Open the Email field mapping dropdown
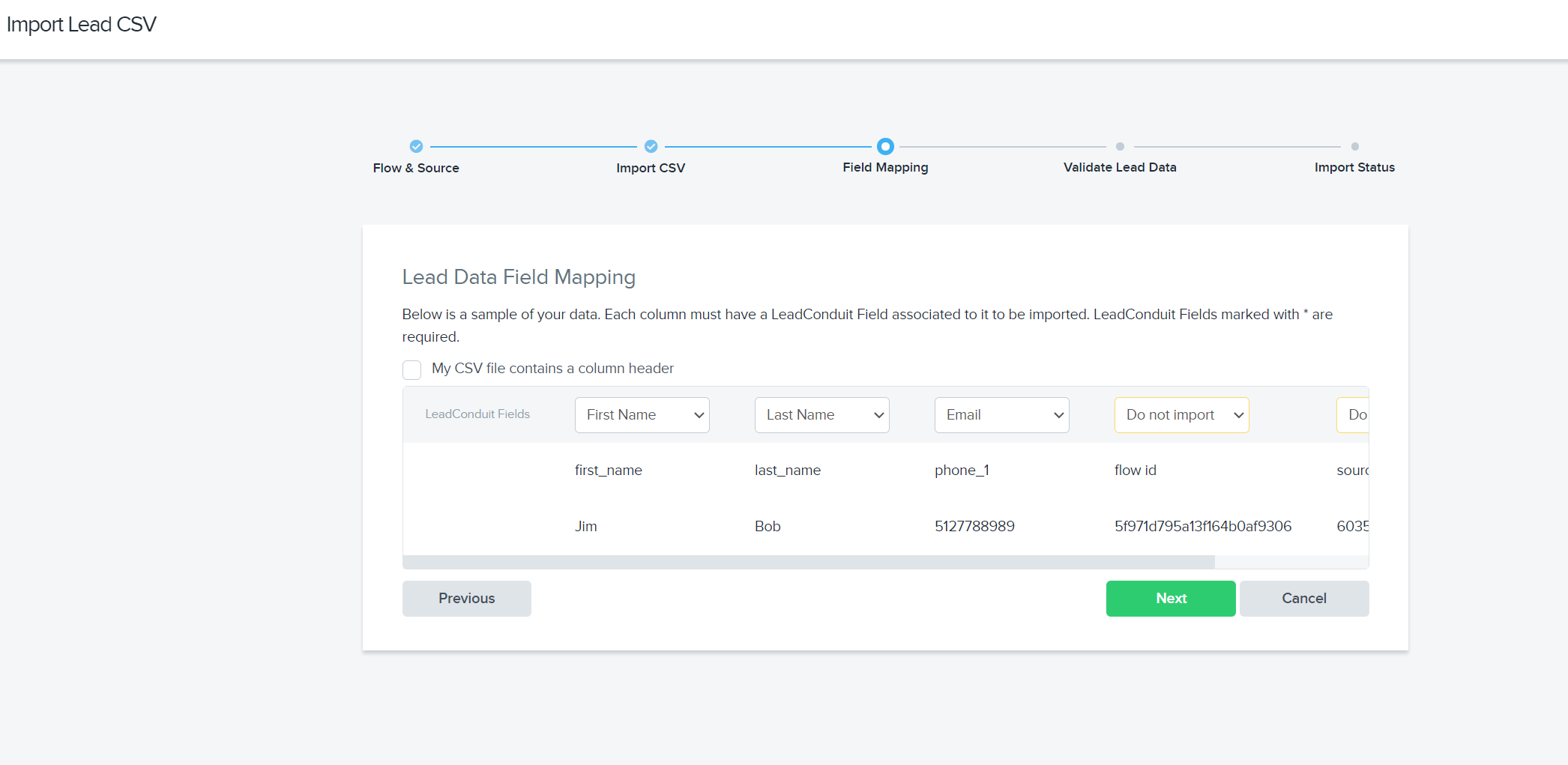The height and width of the screenshot is (765, 1568). 1001,415
